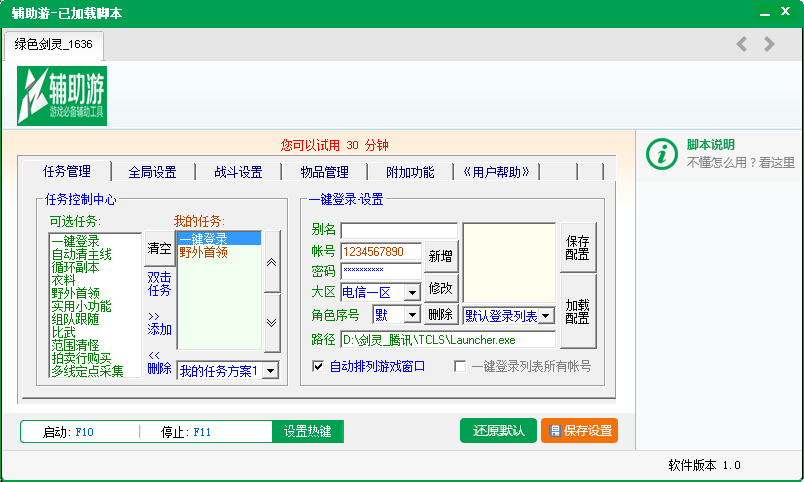Open the 物品管理 tab

pyautogui.click(x=325, y=172)
